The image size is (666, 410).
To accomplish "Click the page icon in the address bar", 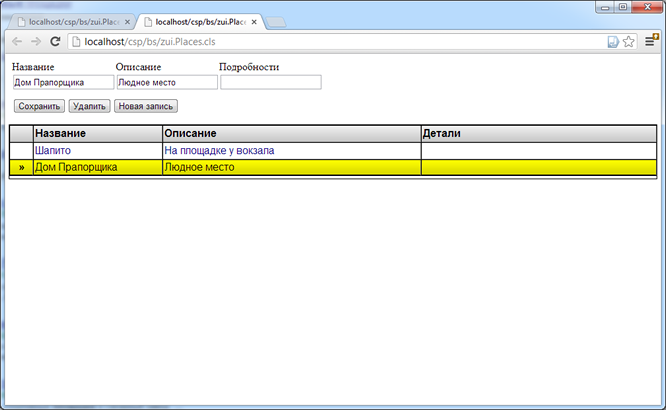I will click(76, 42).
